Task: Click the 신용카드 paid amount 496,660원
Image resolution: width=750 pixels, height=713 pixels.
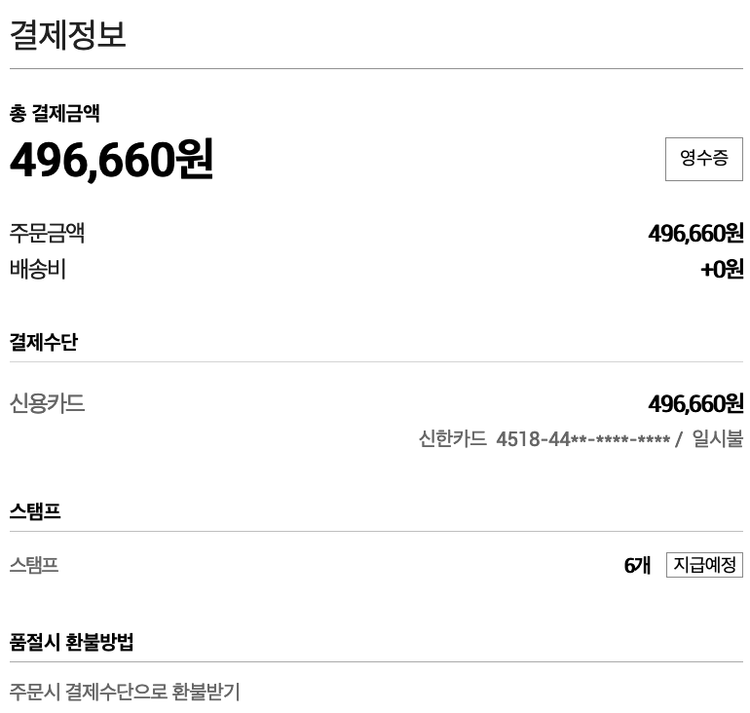Action: [x=695, y=404]
